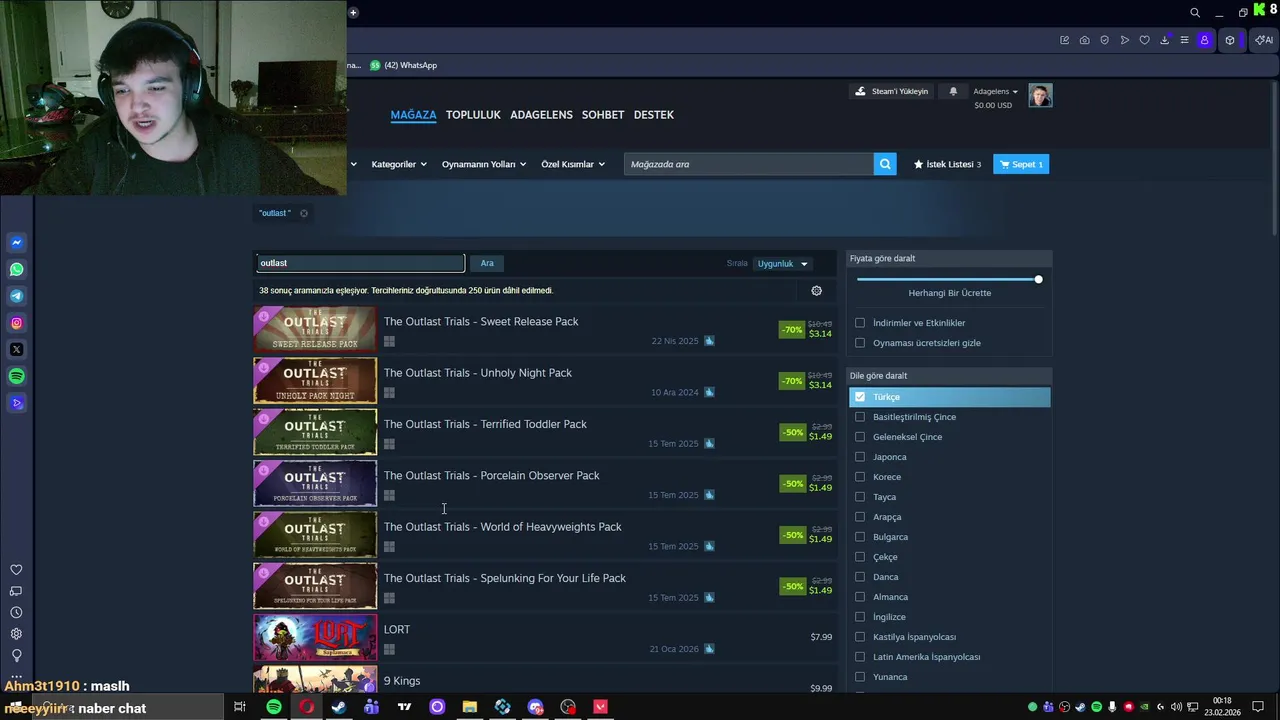Open the DESTEK menu item
The image size is (1280, 720).
click(x=654, y=115)
